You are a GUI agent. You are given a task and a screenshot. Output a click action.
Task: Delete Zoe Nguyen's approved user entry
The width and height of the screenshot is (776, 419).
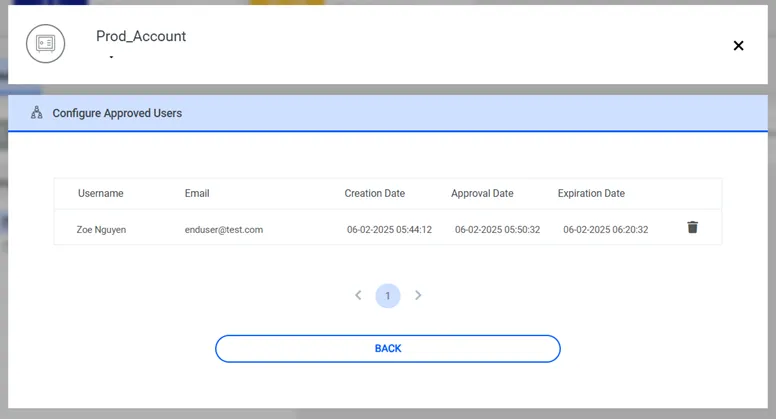click(x=692, y=227)
